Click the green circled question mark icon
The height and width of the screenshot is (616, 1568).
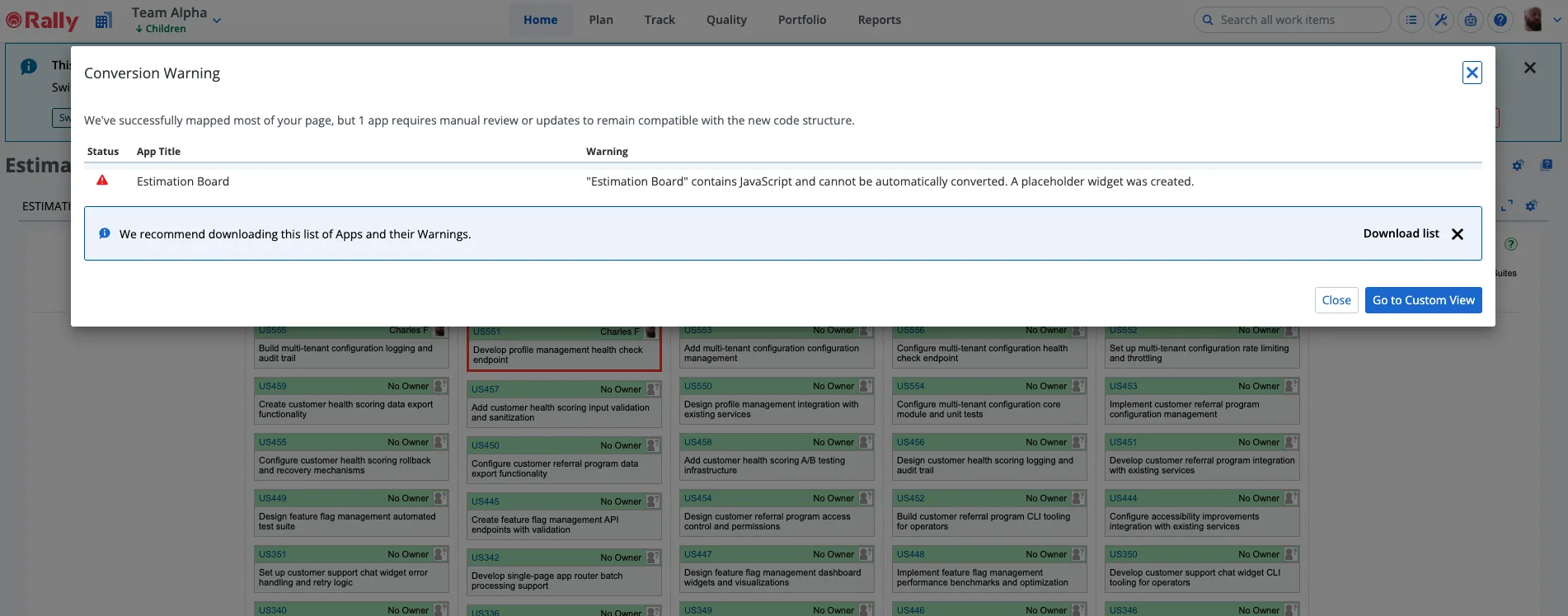1511,244
